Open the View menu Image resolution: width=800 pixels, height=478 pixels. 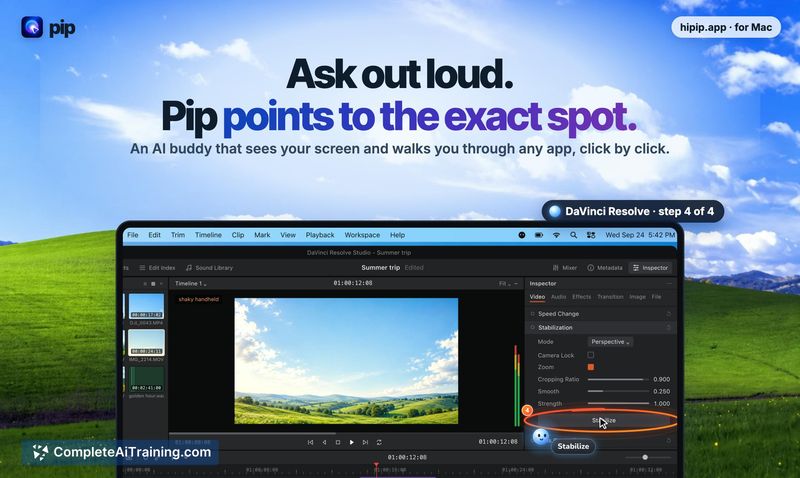point(288,235)
